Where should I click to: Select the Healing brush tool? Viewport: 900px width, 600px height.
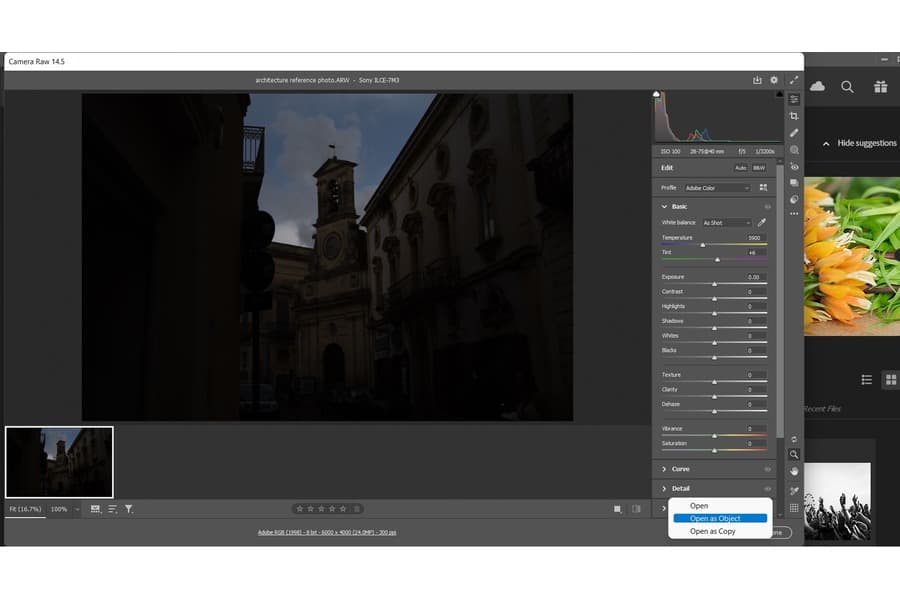(794, 133)
